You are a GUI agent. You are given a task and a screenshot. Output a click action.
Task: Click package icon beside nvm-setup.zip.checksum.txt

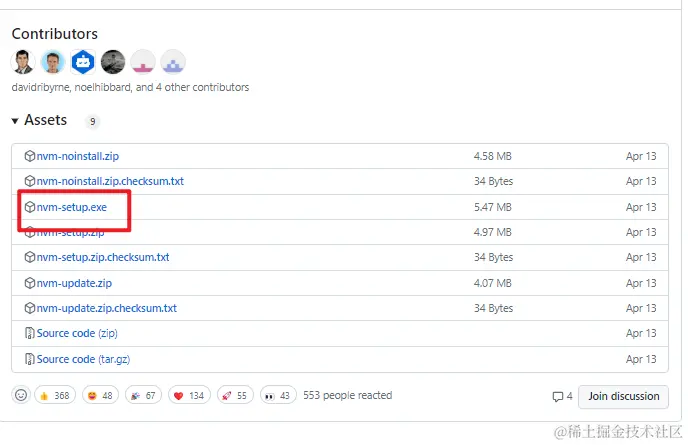[x=29, y=257]
